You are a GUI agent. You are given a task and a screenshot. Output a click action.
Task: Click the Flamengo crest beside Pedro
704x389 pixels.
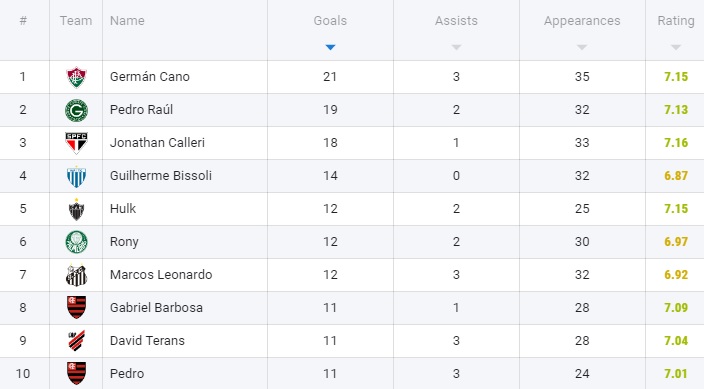[x=76, y=374]
